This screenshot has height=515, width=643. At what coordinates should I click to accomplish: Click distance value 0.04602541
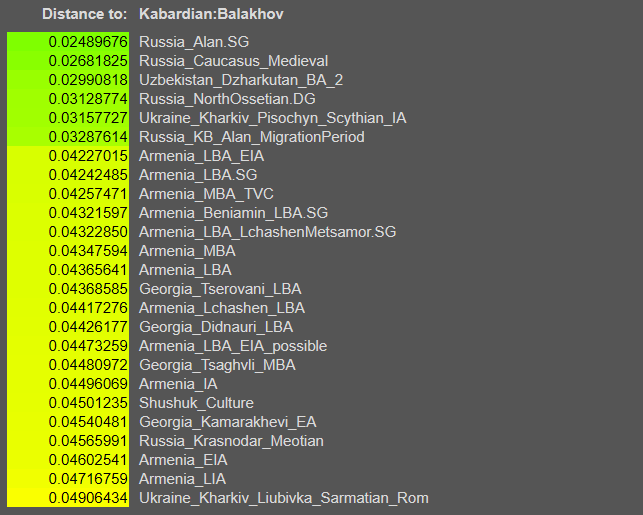point(88,460)
